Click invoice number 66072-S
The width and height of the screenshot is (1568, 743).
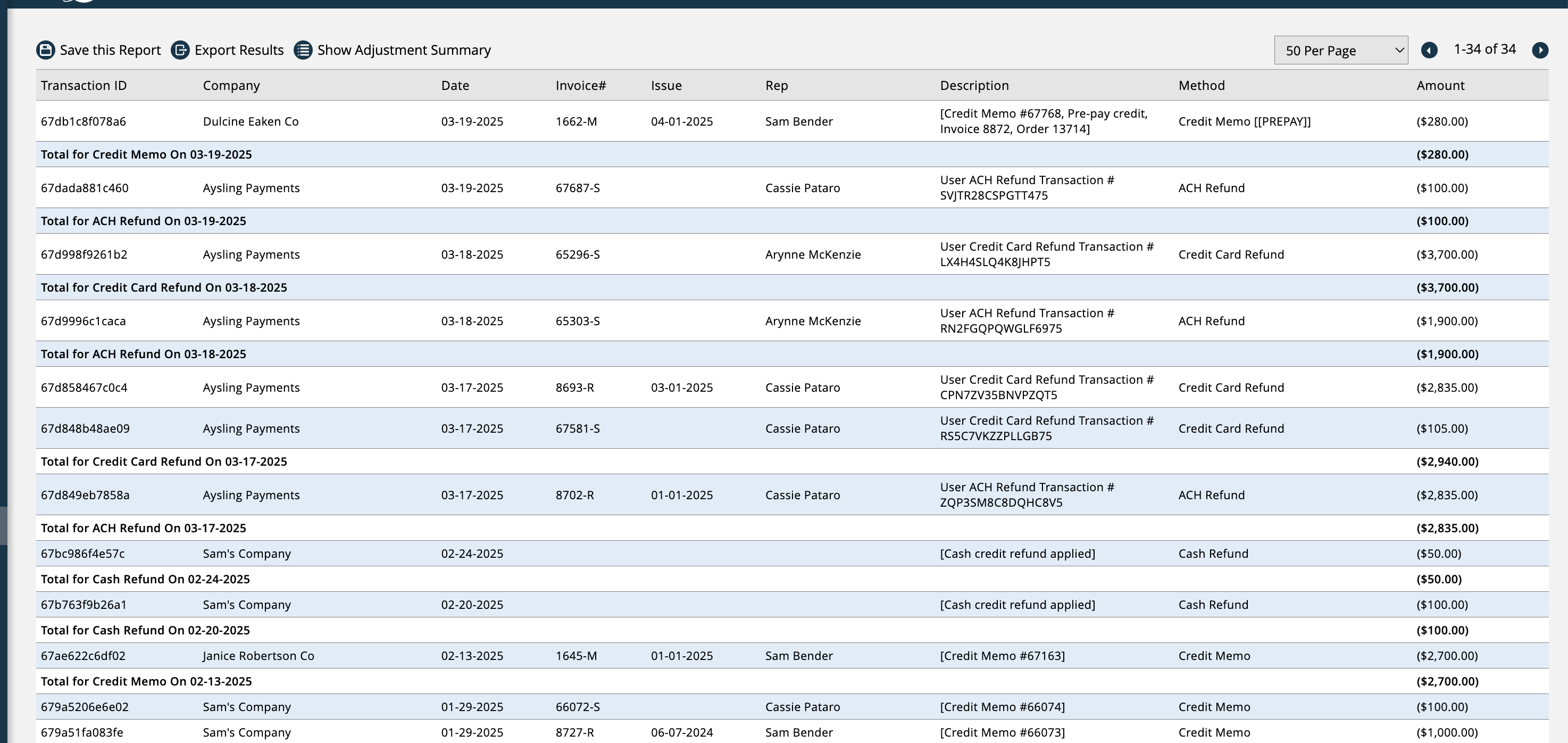point(578,706)
